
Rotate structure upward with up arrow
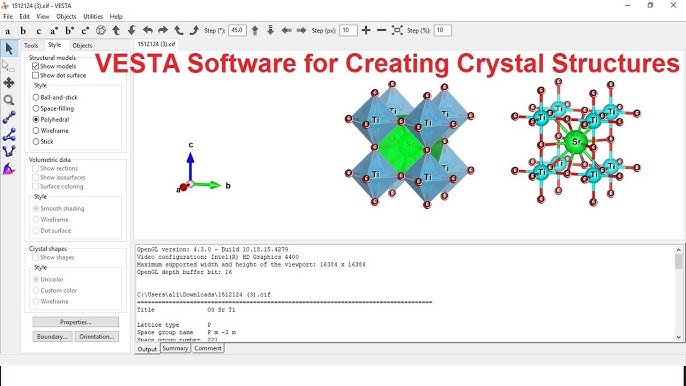(x=116, y=30)
